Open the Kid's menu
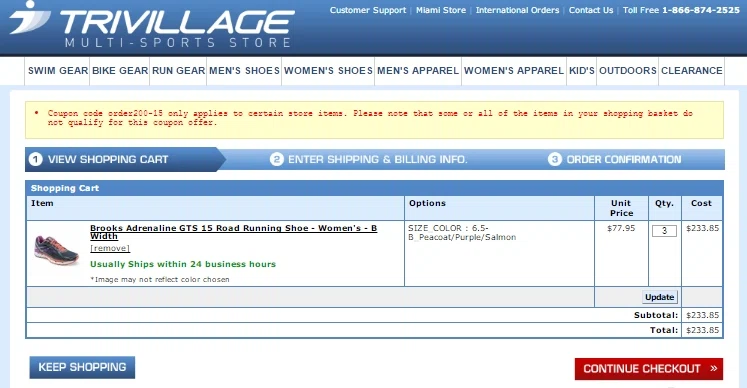This screenshot has height=388, width=747. tap(582, 71)
